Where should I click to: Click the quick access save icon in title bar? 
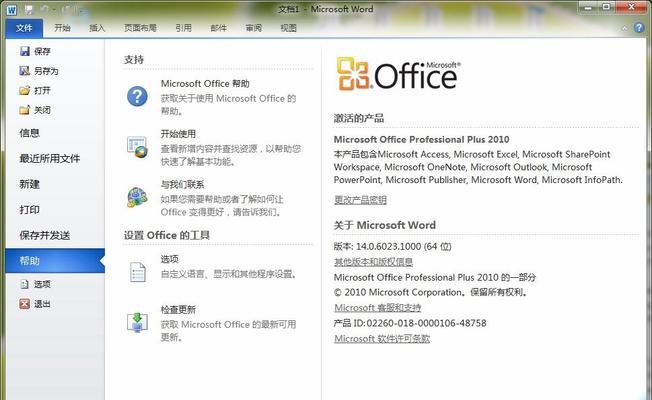[29, 10]
